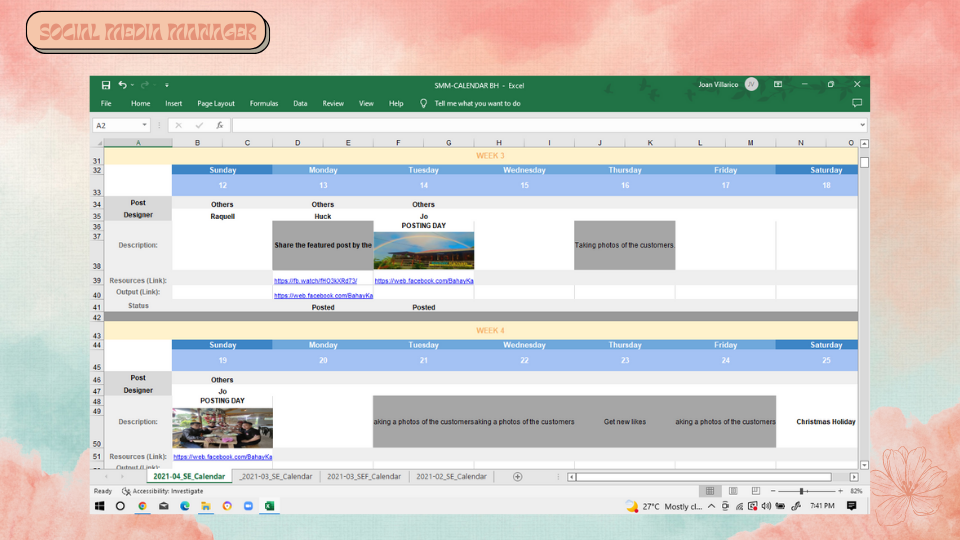Expand the Name Box dropdown arrow
Viewport: 960px width, 540px height.
(144, 125)
